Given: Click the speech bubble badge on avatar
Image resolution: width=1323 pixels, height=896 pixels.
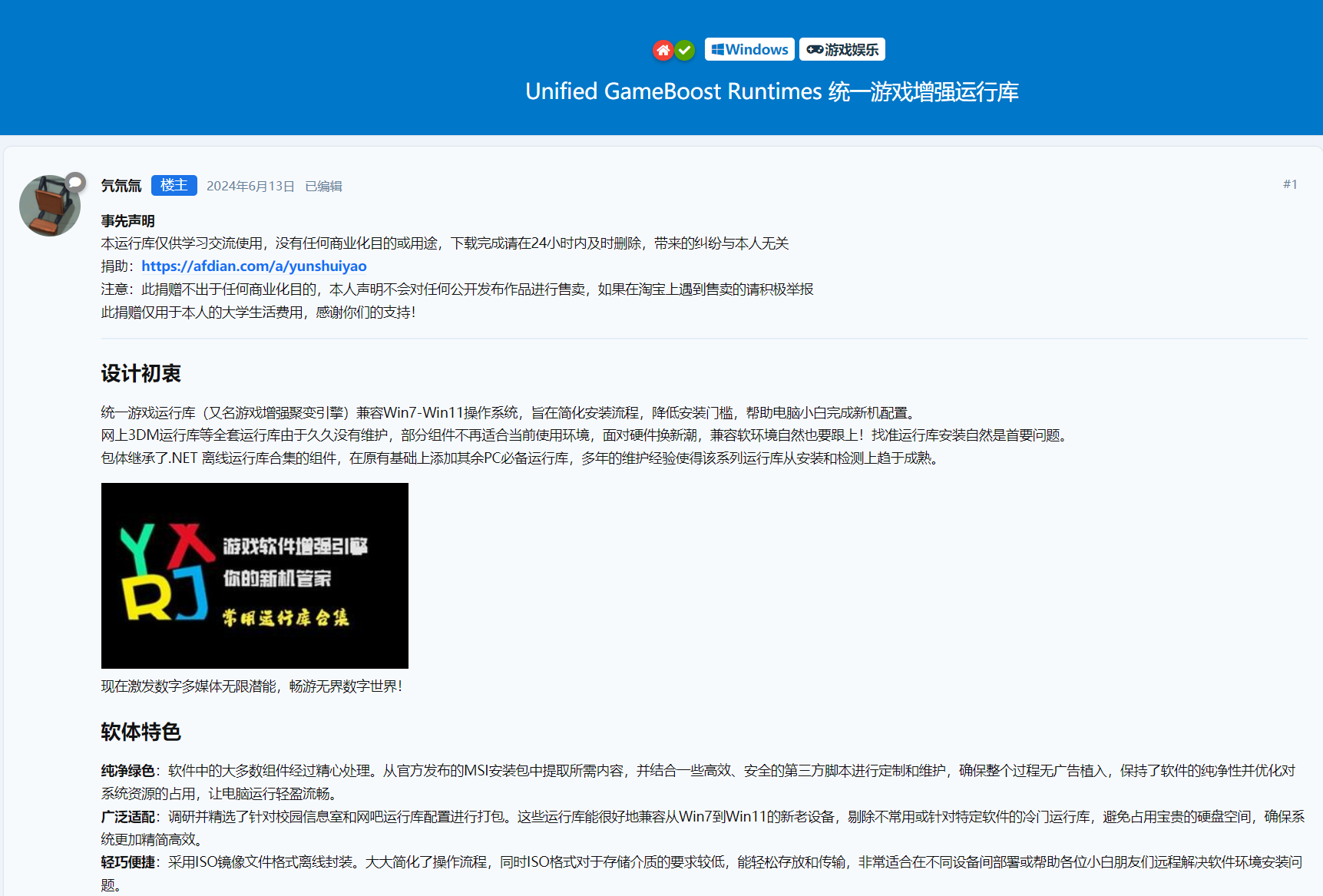Looking at the screenshot, I should pyautogui.click(x=74, y=182).
